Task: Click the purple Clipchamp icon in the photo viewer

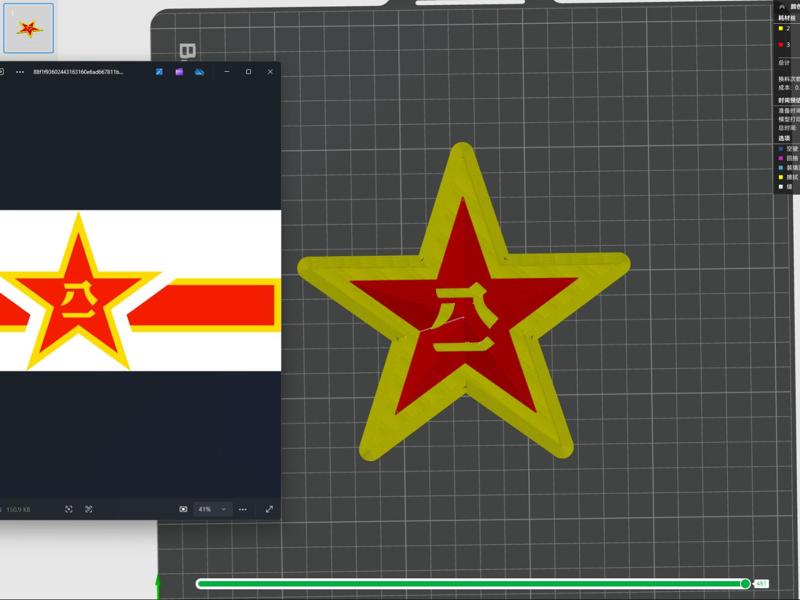Action: 179,72
